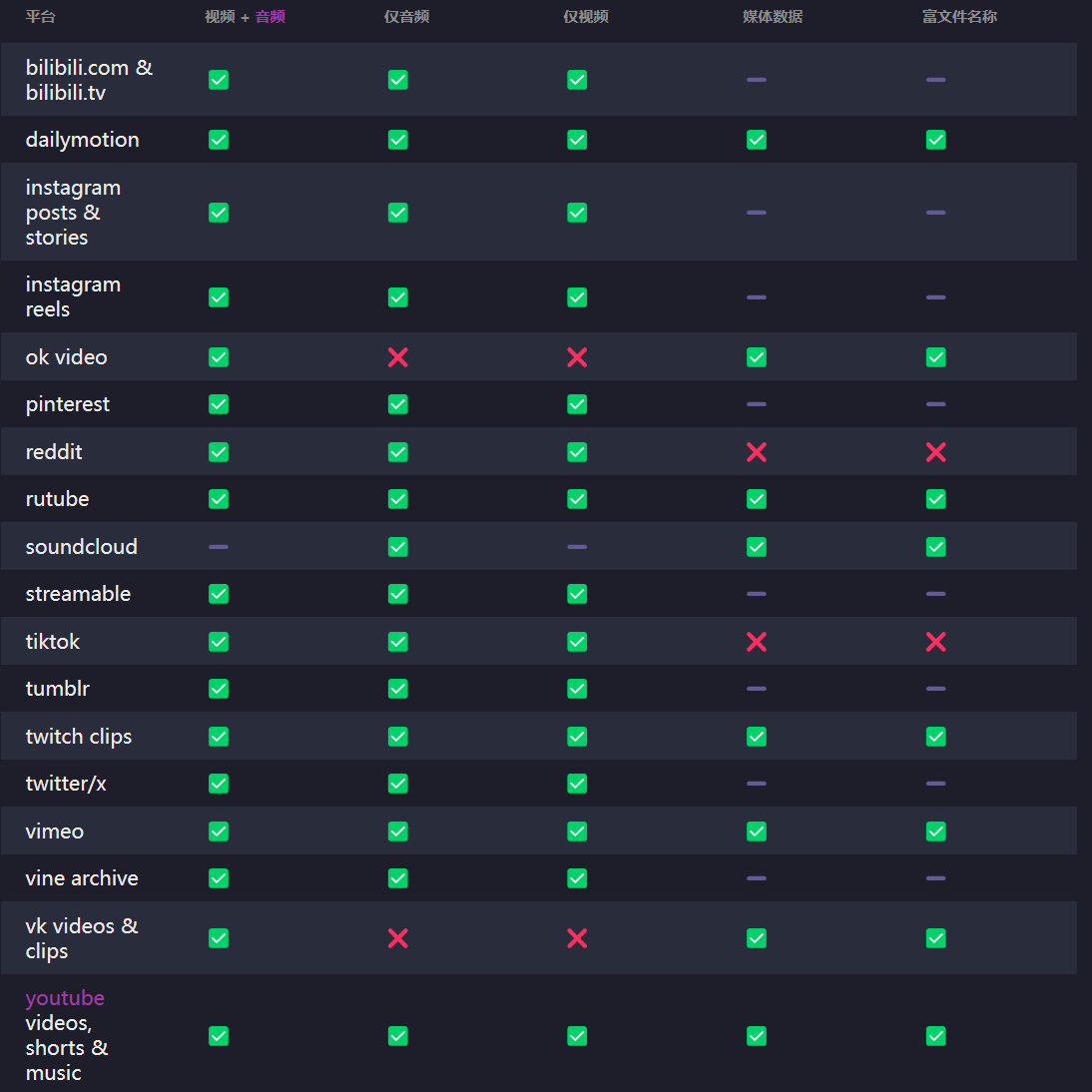The height and width of the screenshot is (1092, 1092).
Task: Select the twitch clips row label
Action: (79, 737)
